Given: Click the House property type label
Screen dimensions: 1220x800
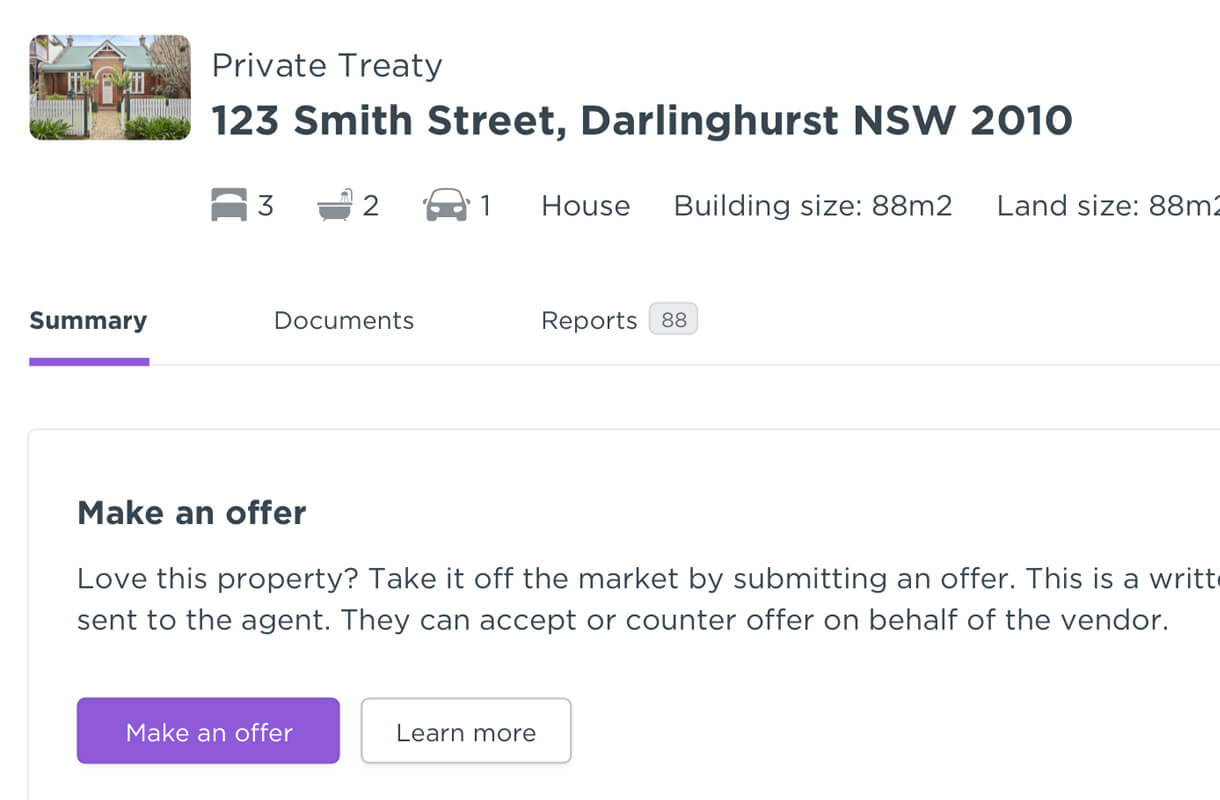Looking at the screenshot, I should 586,206.
